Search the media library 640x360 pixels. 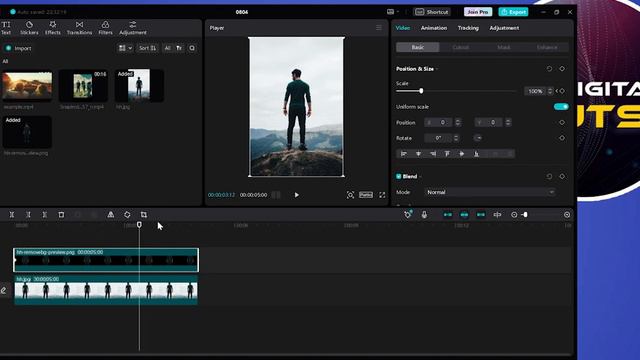(192, 48)
